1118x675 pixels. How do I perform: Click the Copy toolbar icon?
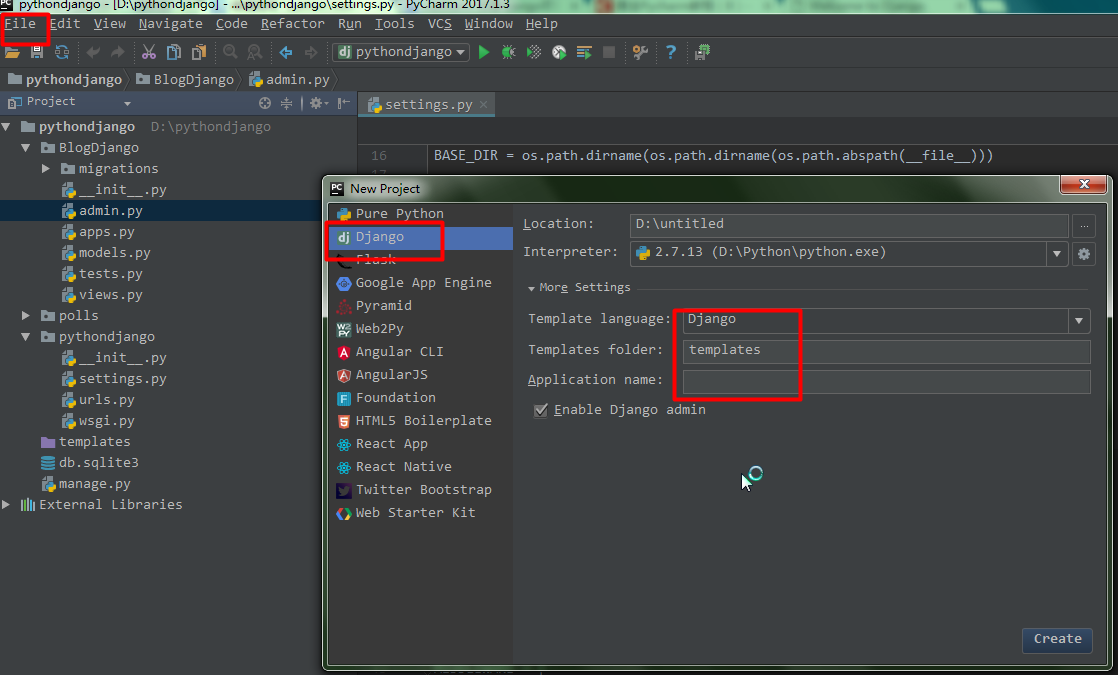pos(173,52)
